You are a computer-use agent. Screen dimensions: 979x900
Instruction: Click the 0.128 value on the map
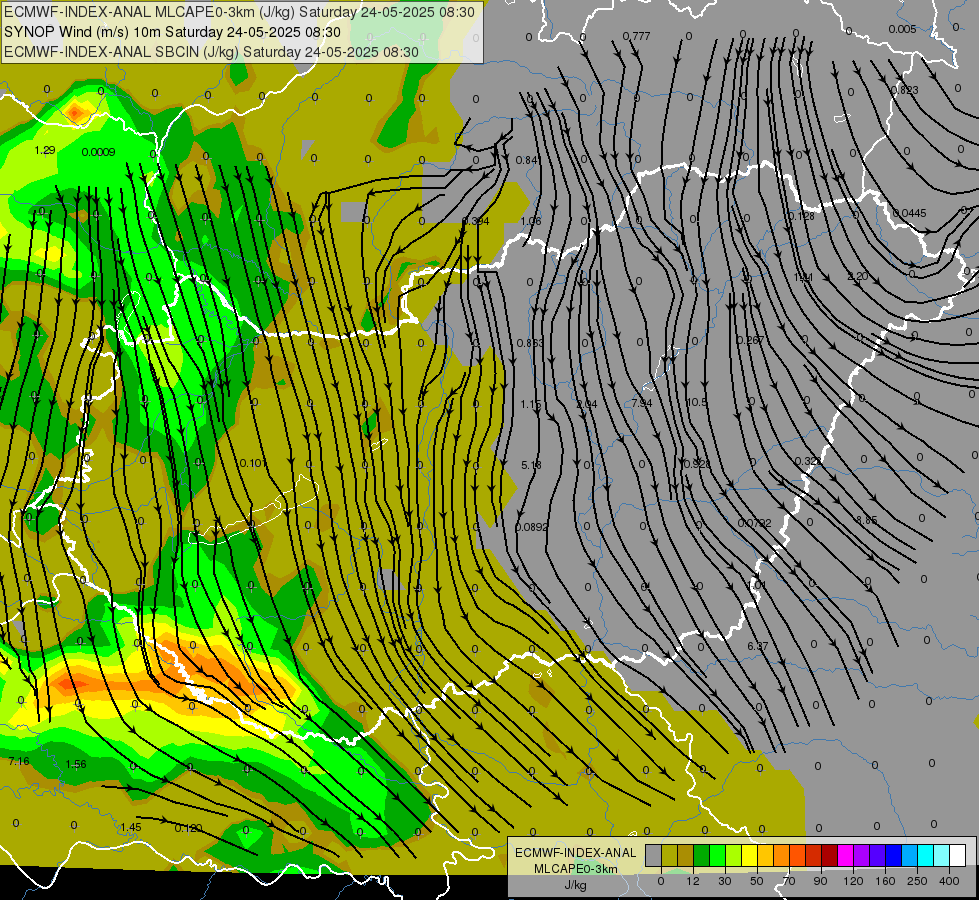coord(801,216)
